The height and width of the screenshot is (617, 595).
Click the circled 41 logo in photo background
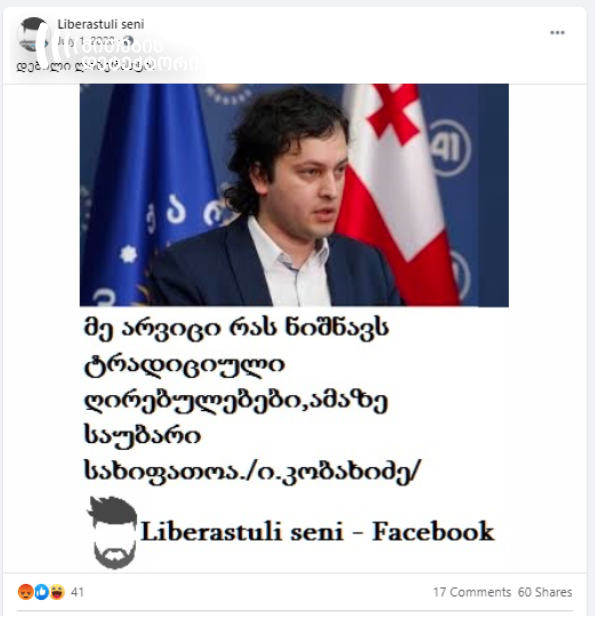click(450, 148)
